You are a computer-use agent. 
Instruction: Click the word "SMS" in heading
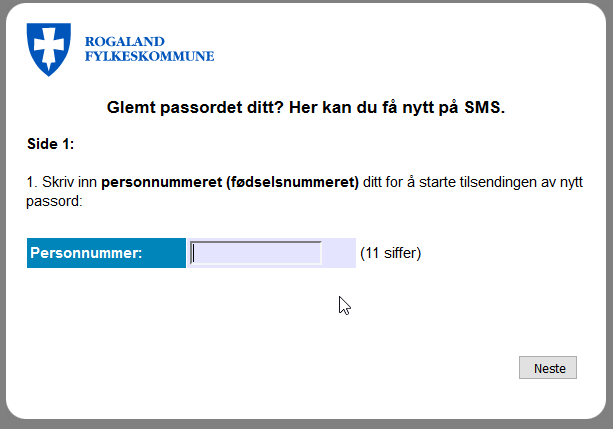point(484,107)
